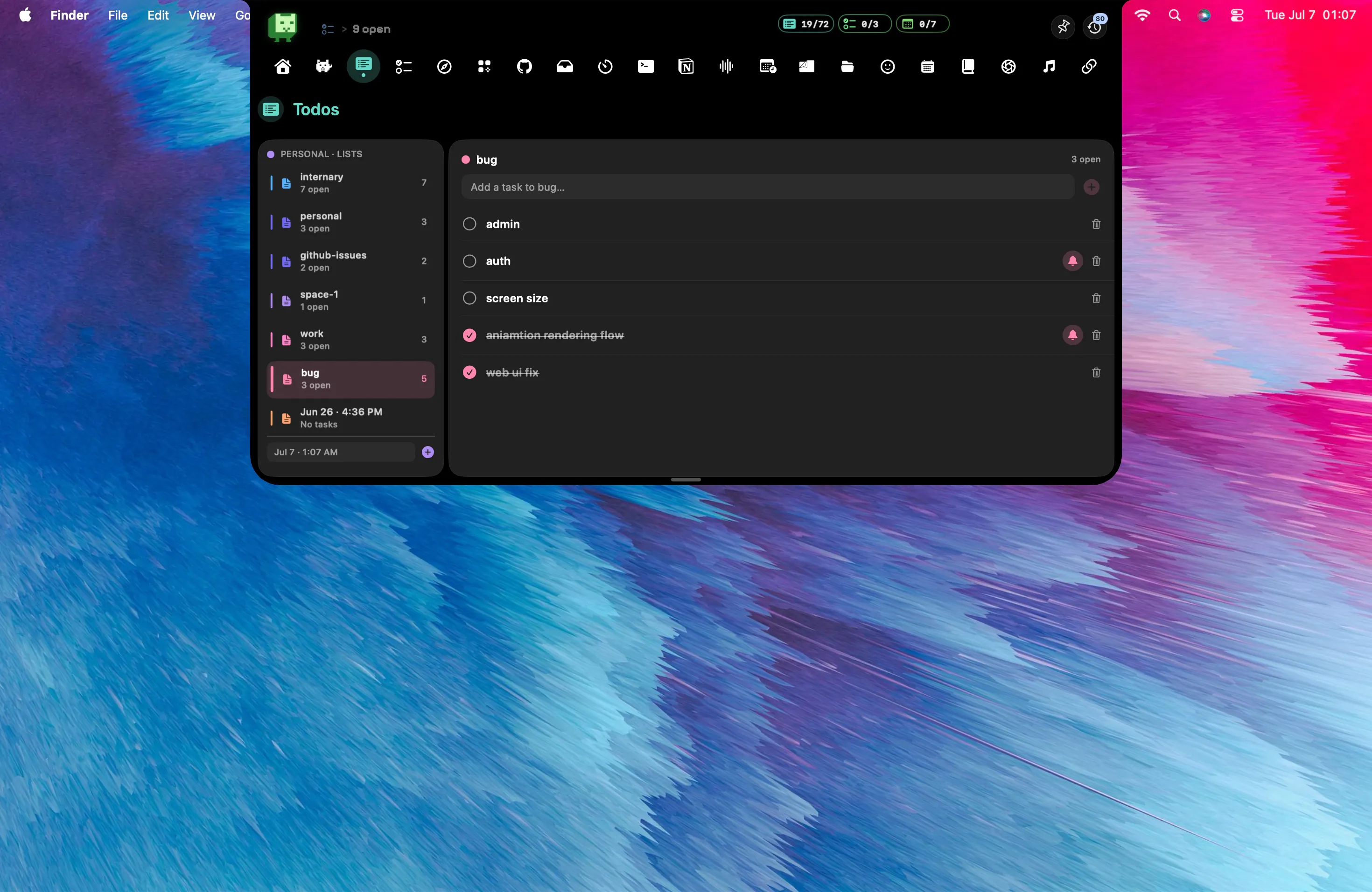Open the terminal toolbar icon
Screen dimensions: 1372x892
(x=646, y=66)
